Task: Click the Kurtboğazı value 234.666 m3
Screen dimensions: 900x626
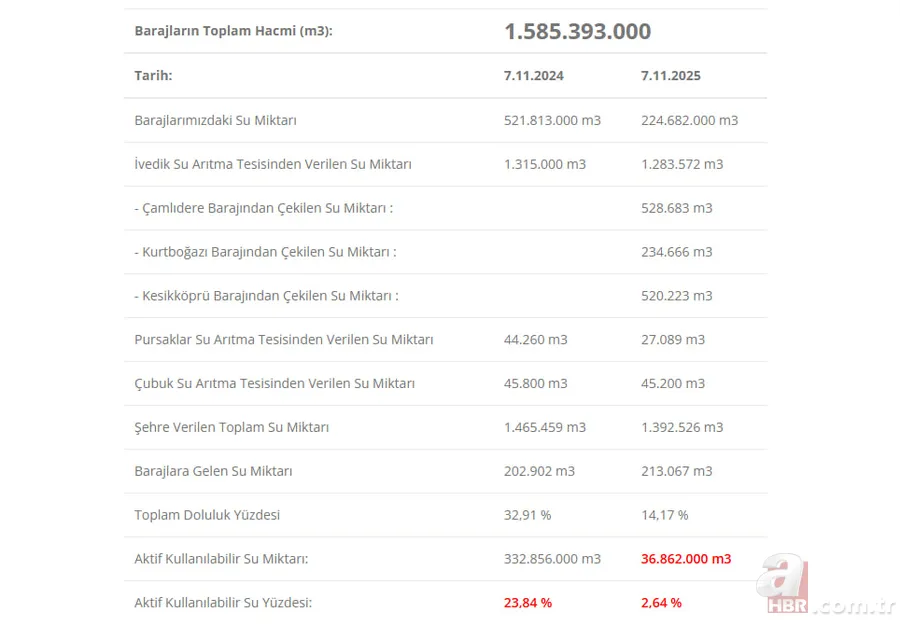Action: pos(676,252)
